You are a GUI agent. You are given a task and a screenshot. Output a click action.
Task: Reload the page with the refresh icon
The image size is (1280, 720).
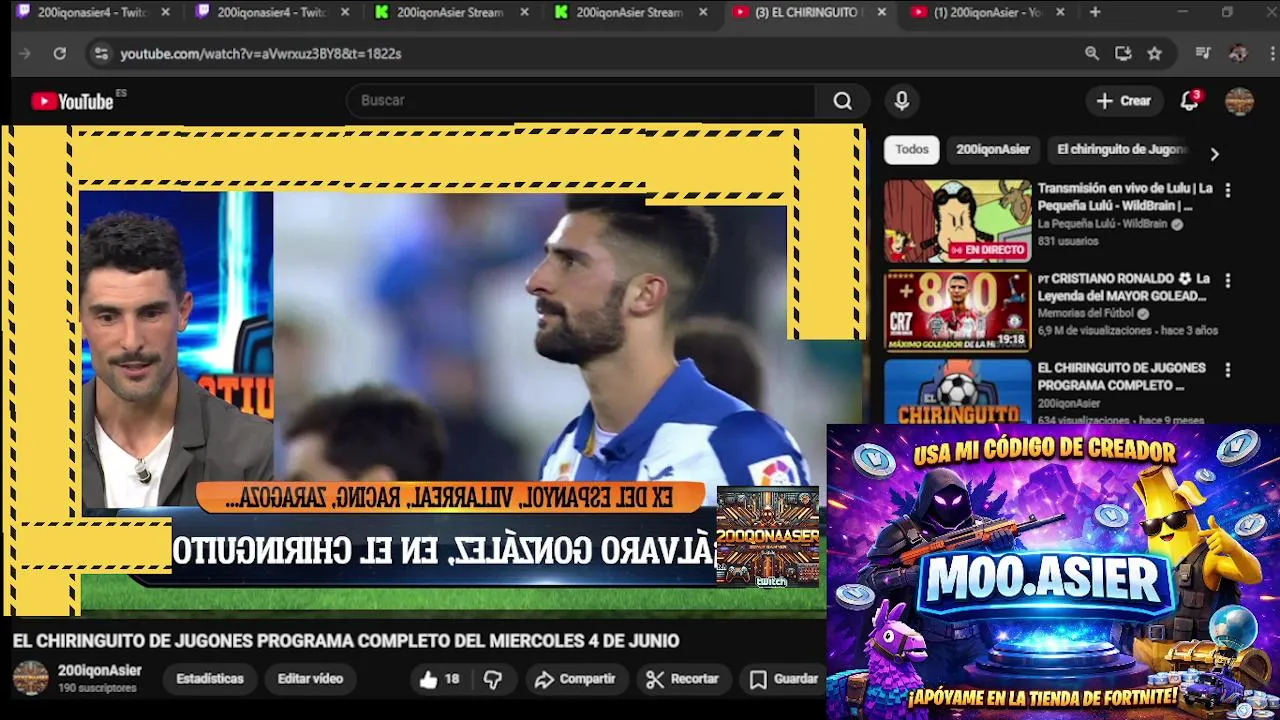60,53
